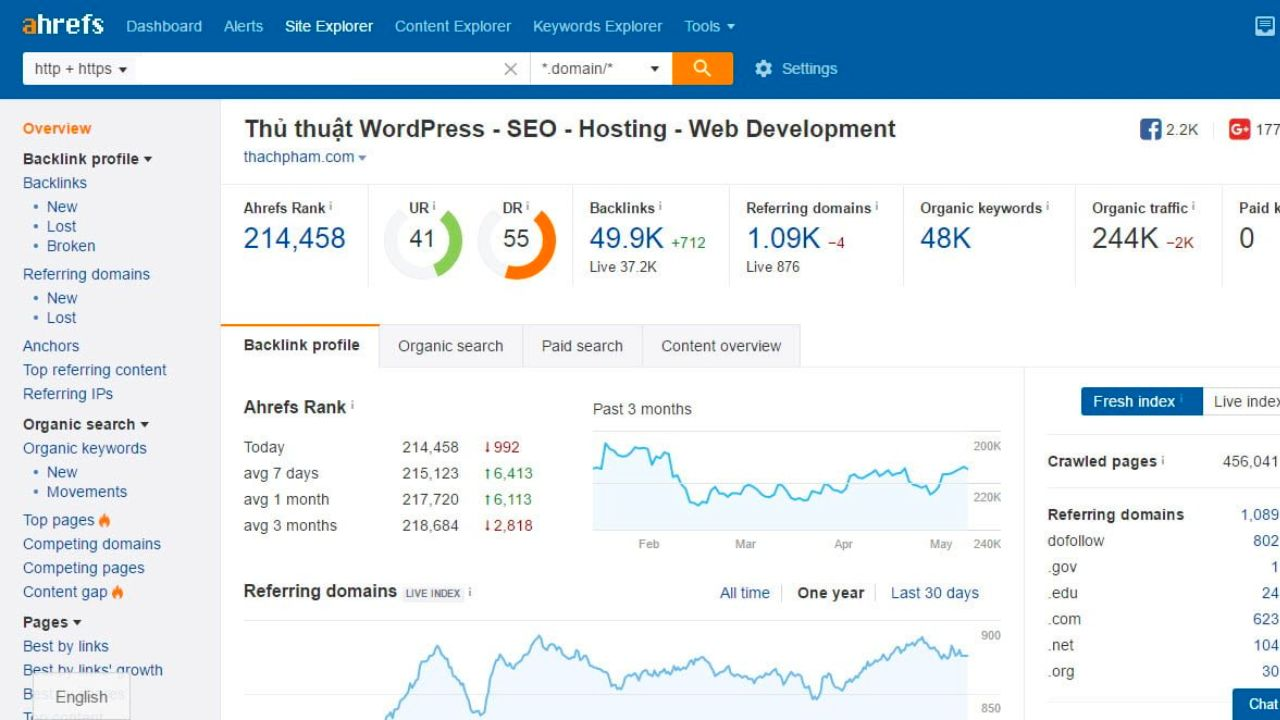Open Best by links sidebar link
This screenshot has height=720, width=1280.
[66, 646]
